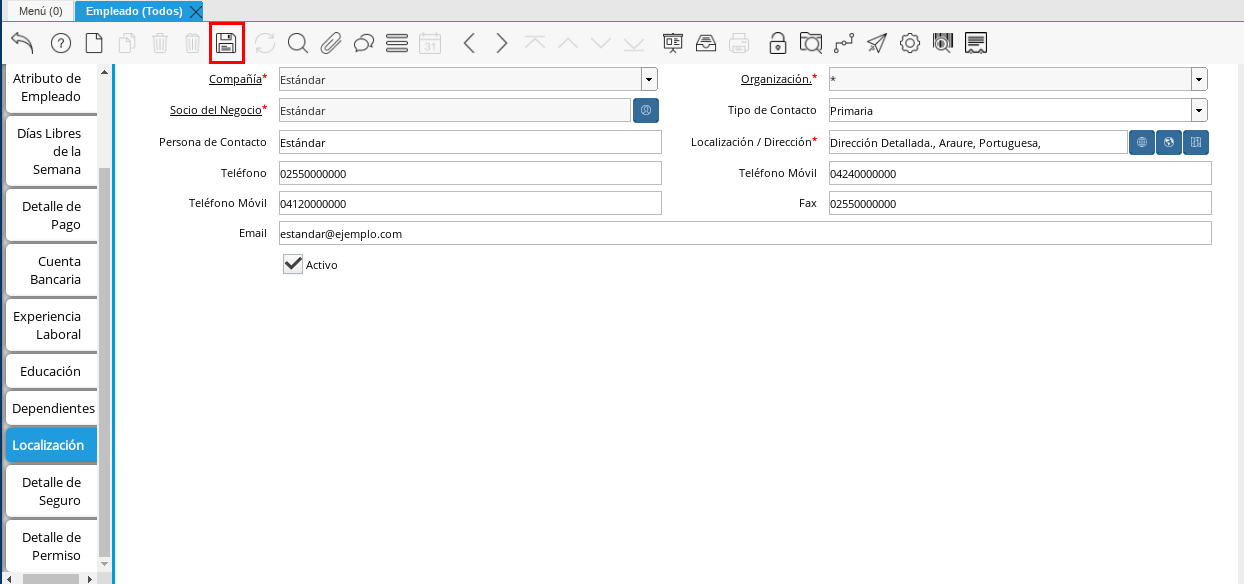The image size is (1244, 584).
Task: Open attachments with the paperclip icon
Action: (x=331, y=43)
